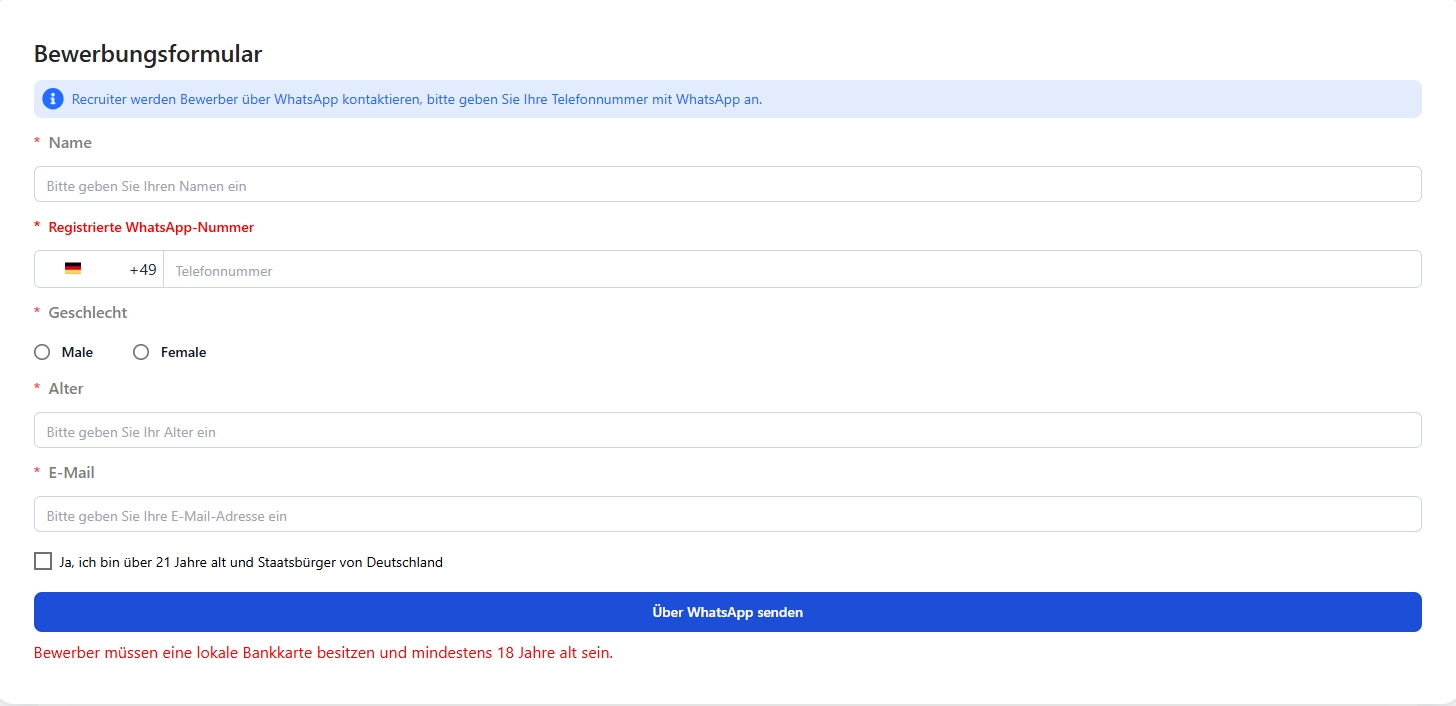Open the German flag country selector
Image resolution: width=1456 pixels, height=706 pixels.
click(x=73, y=269)
